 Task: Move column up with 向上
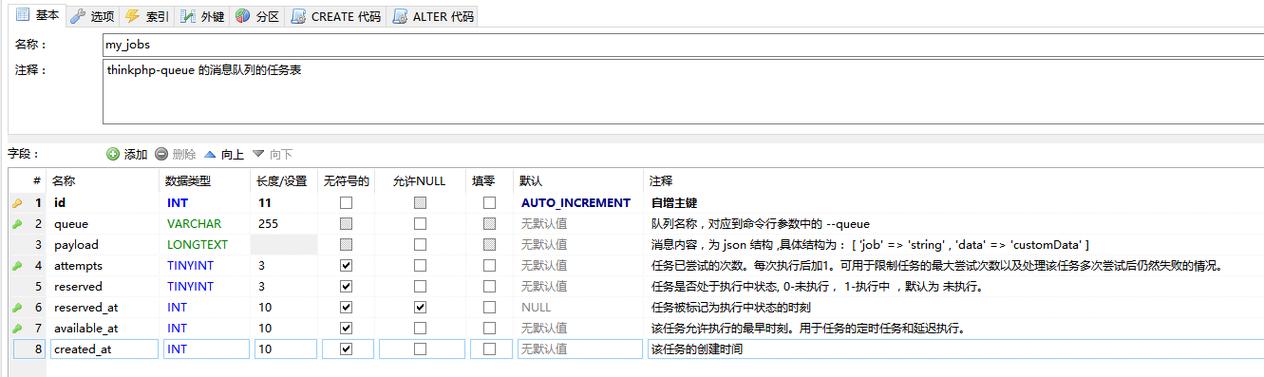pos(224,154)
